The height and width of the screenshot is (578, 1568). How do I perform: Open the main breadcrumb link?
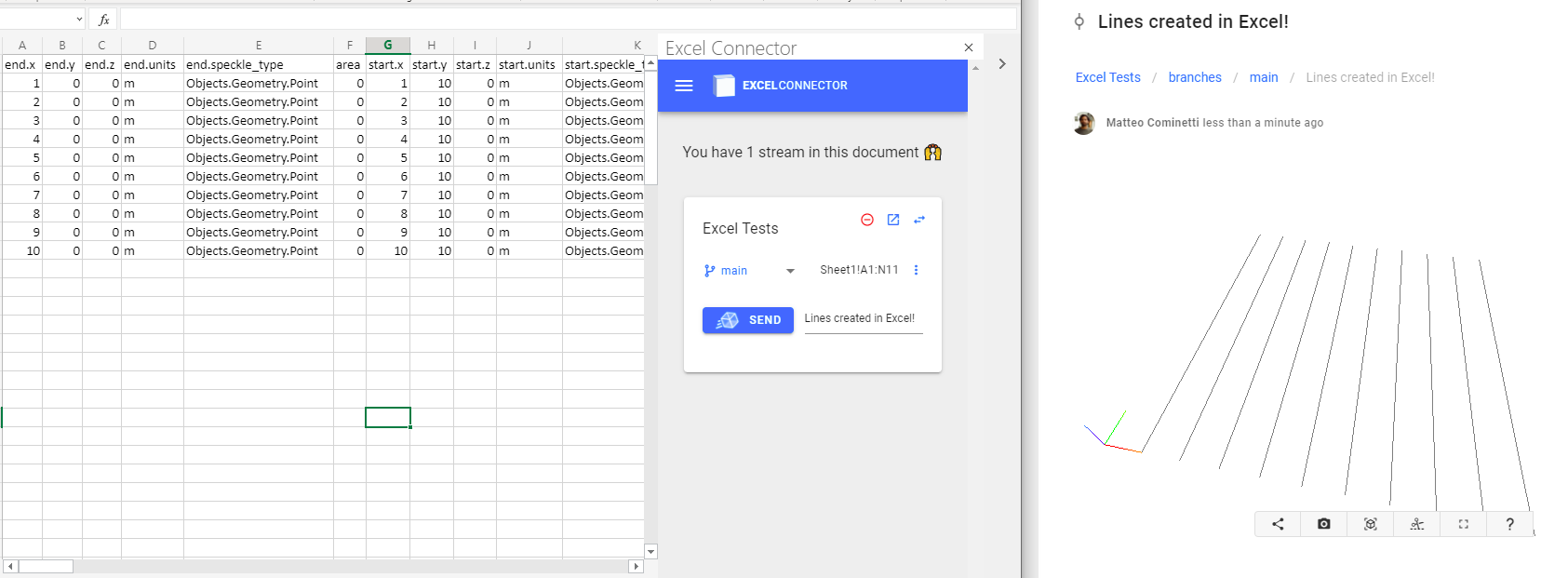tap(1264, 77)
